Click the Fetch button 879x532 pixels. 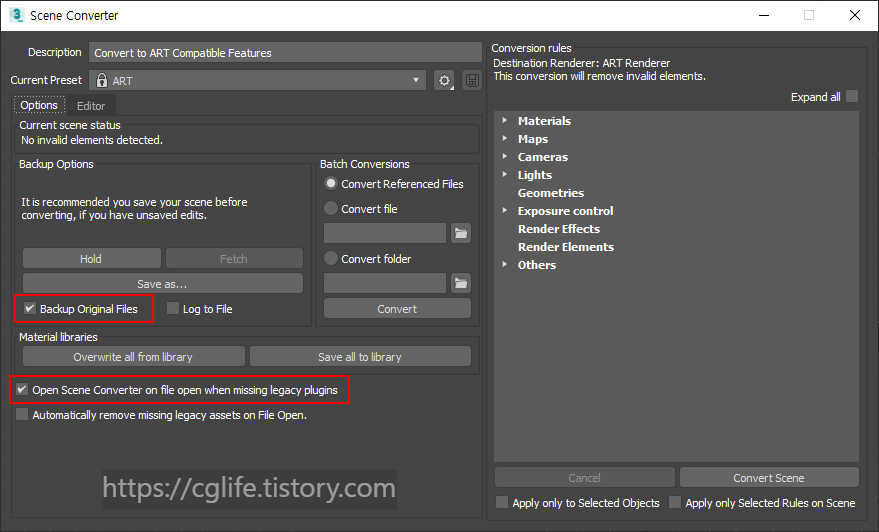[234, 258]
